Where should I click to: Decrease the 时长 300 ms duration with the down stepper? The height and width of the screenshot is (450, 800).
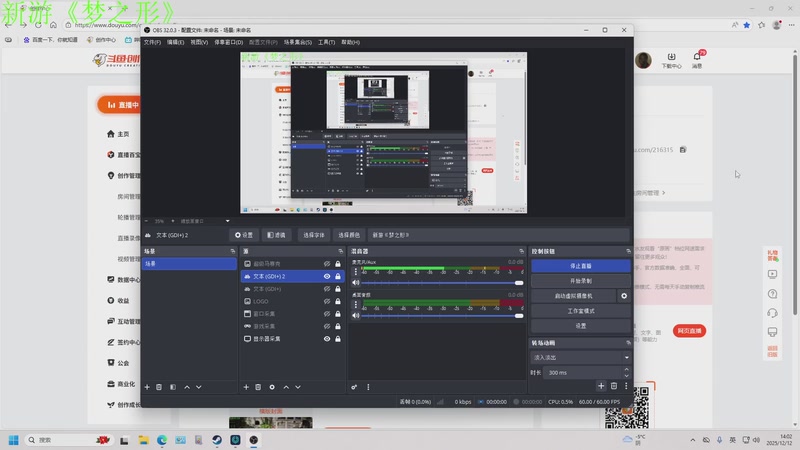tap(627, 376)
